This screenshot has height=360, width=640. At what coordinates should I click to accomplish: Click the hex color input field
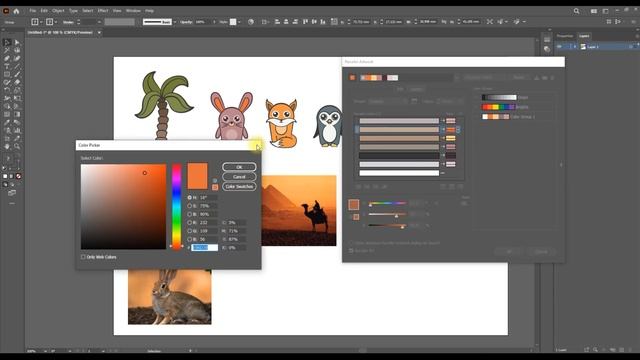204,247
